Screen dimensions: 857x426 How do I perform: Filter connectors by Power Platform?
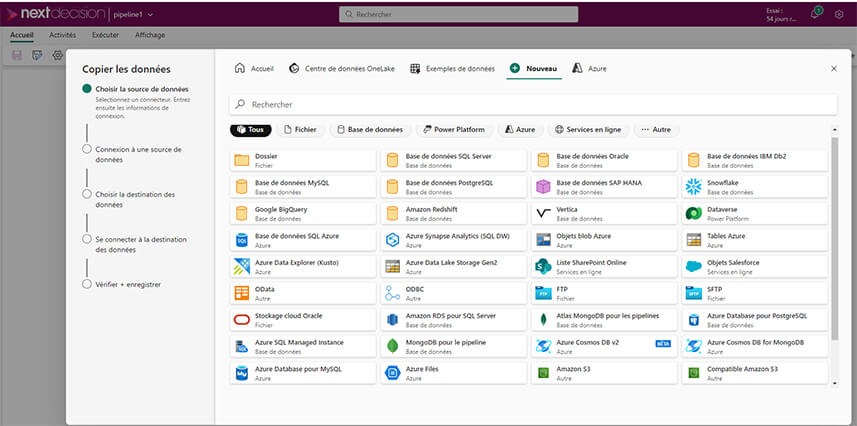pos(454,130)
